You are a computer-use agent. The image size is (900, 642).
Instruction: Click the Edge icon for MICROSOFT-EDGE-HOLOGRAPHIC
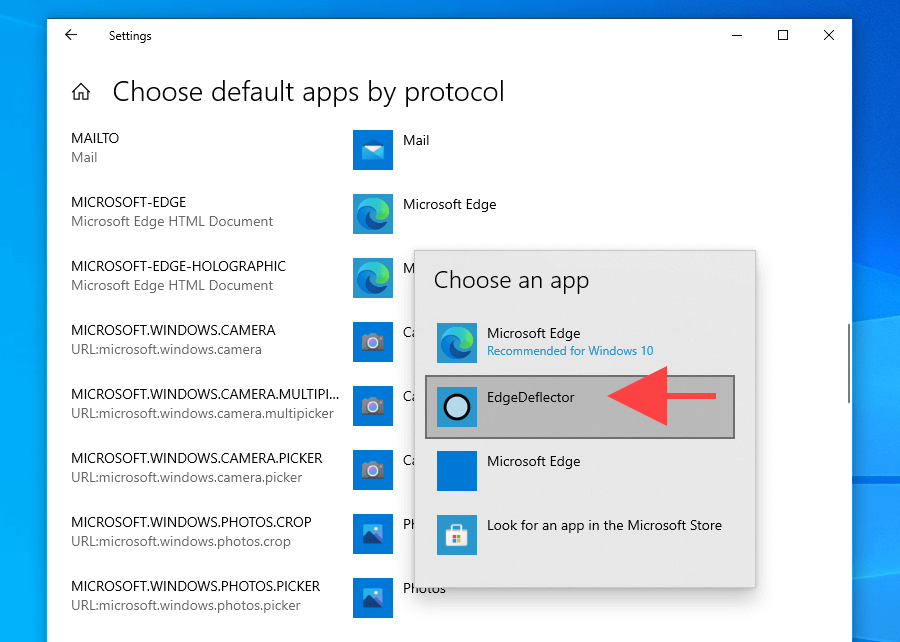click(373, 278)
